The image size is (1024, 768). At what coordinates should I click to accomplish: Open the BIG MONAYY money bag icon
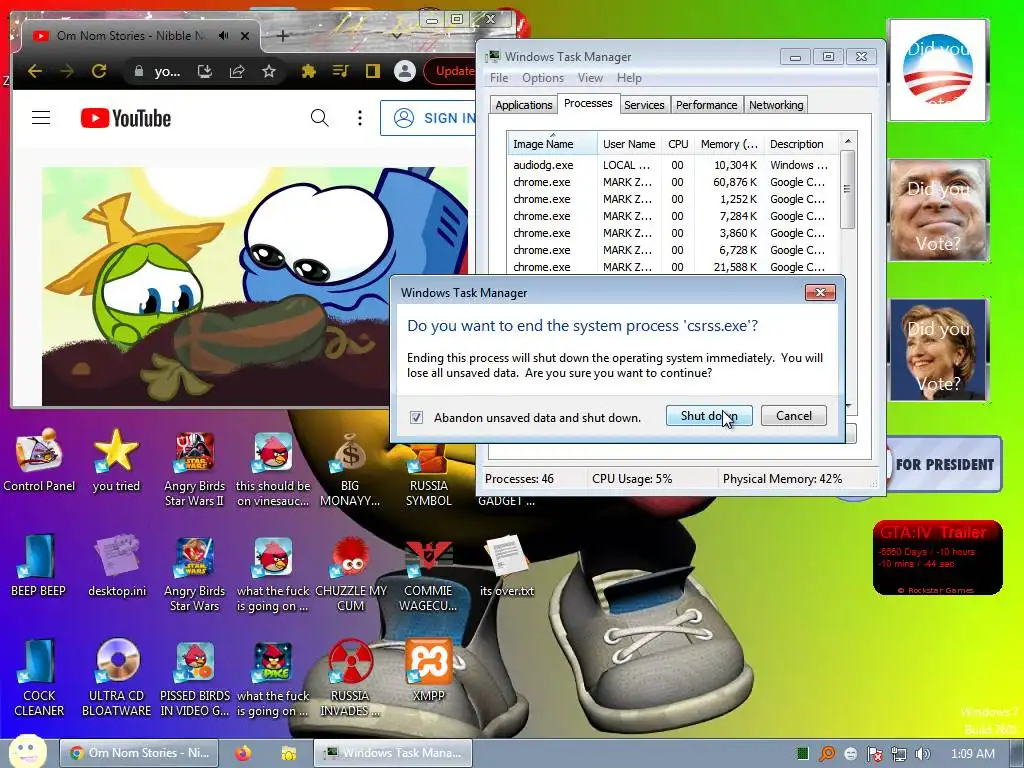click(x=350, y=467)
